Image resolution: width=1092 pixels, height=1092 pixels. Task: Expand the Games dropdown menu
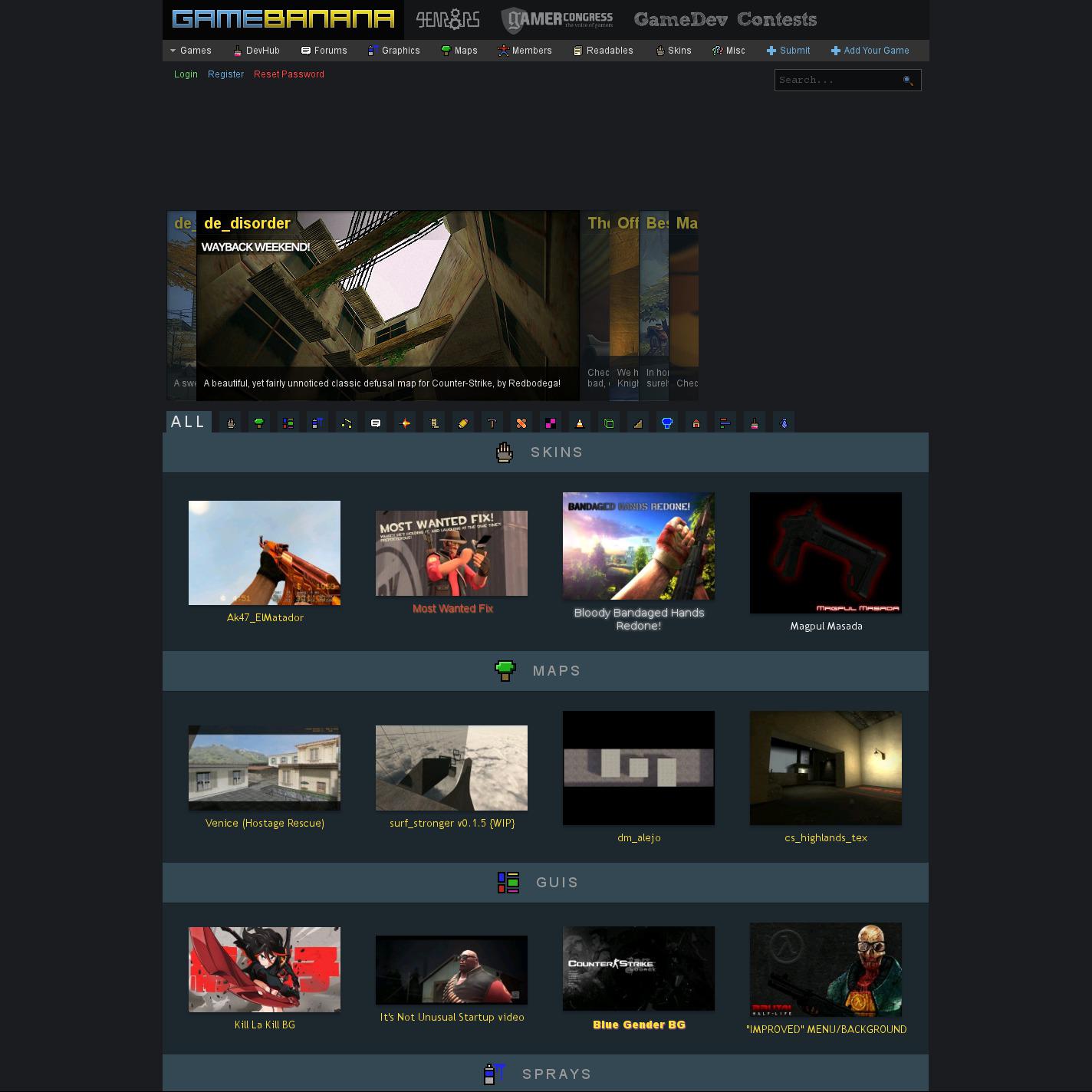coord(190,51)
